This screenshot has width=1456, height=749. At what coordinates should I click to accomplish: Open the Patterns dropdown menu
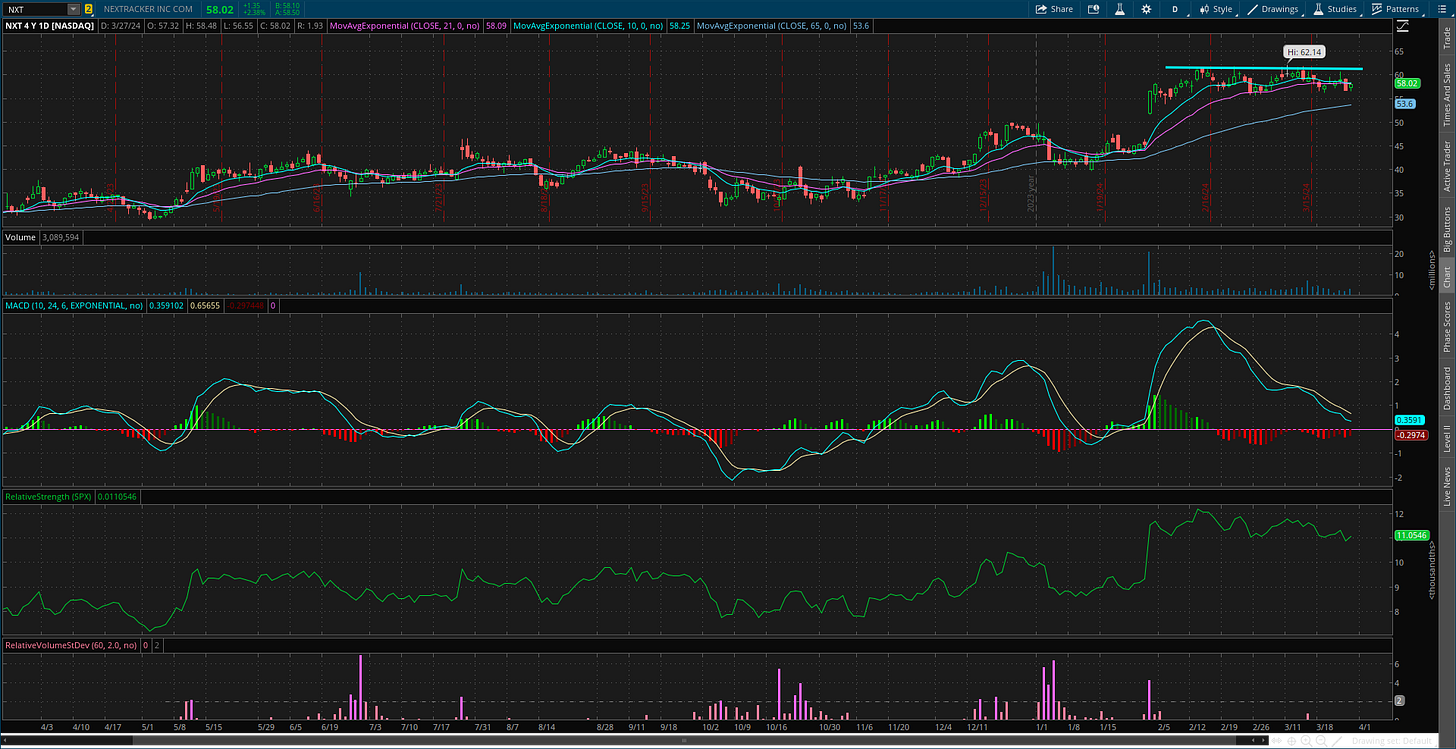[x=1397, y=9]
